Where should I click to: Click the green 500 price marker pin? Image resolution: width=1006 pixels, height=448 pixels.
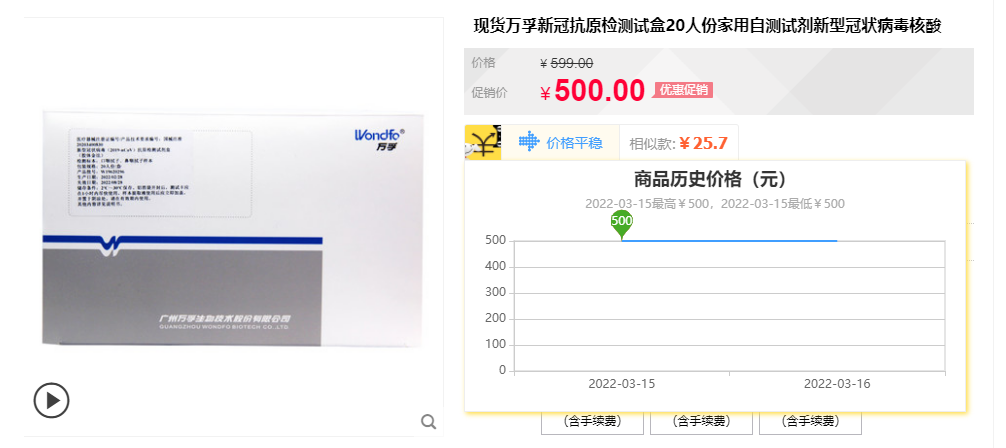point(622,224)
